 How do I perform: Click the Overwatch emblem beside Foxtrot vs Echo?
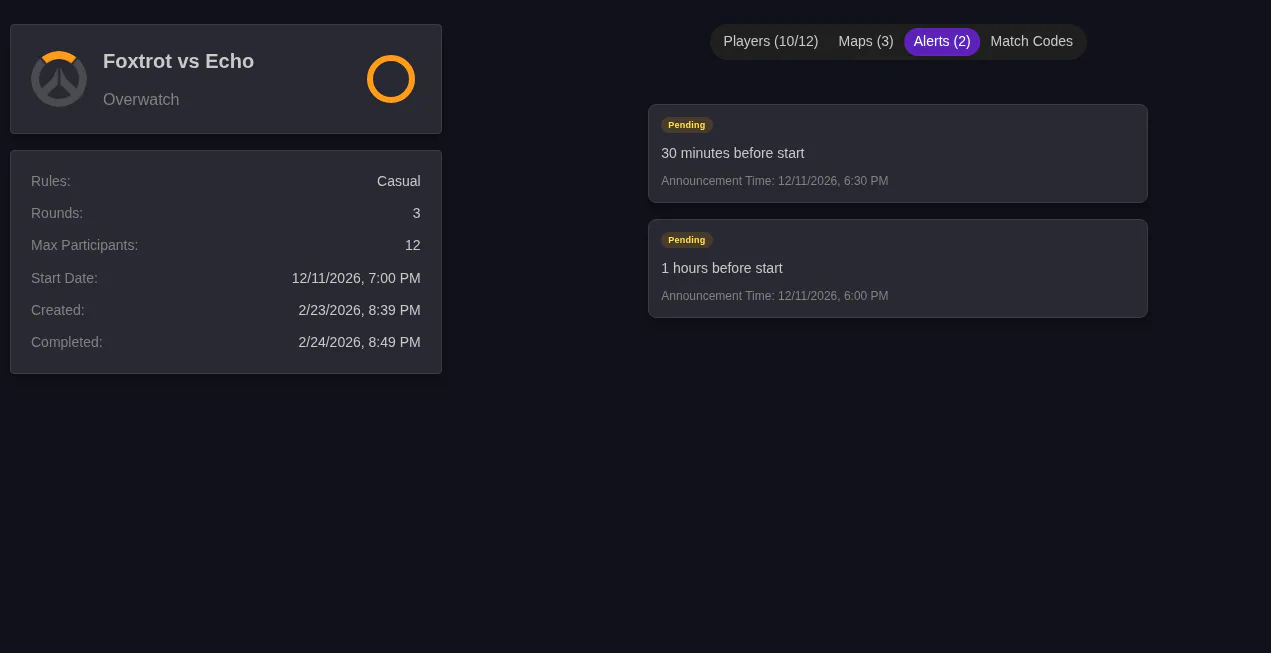[x=58, y=78]
